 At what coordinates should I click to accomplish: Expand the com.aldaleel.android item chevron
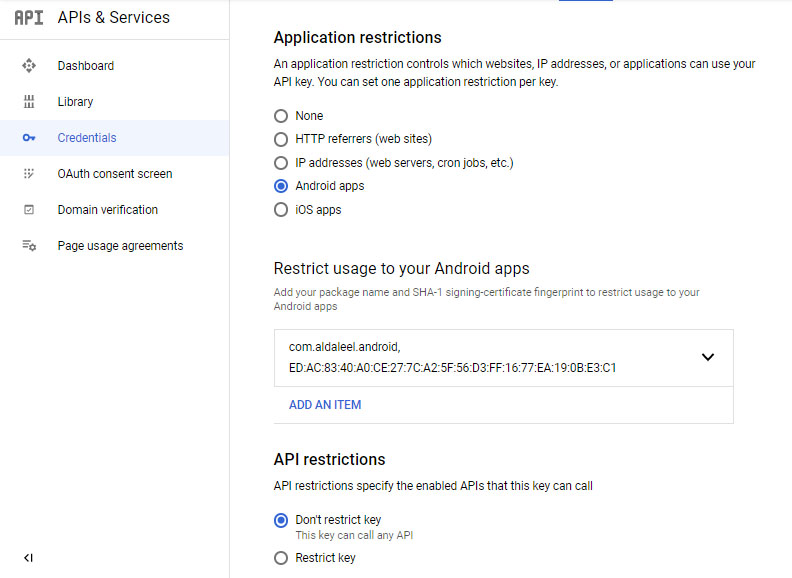tap(708, 357)
